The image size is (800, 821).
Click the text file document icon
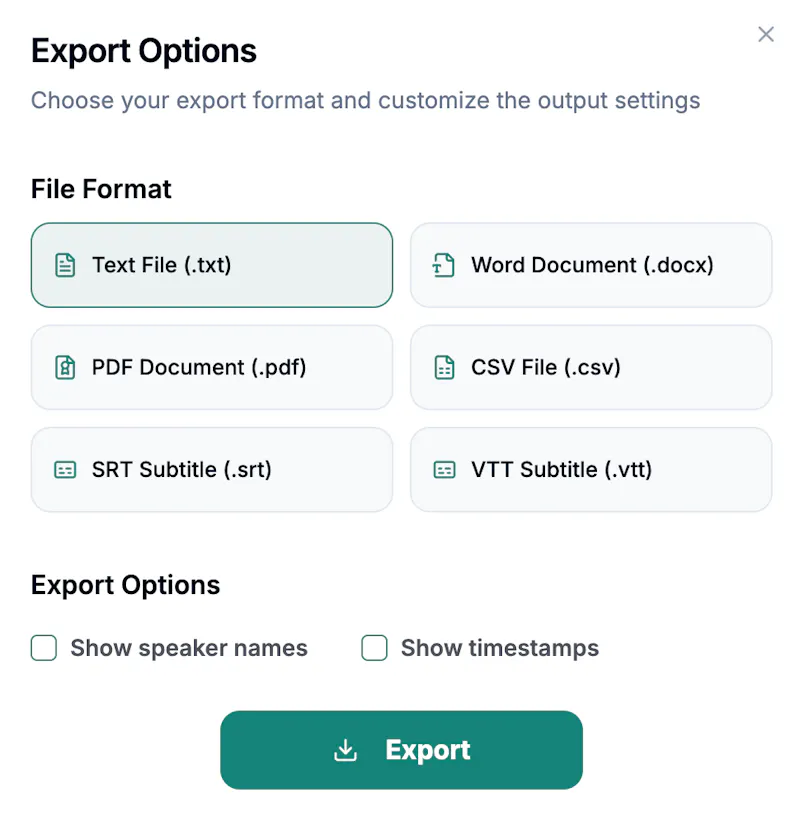[x=65, y=265]
